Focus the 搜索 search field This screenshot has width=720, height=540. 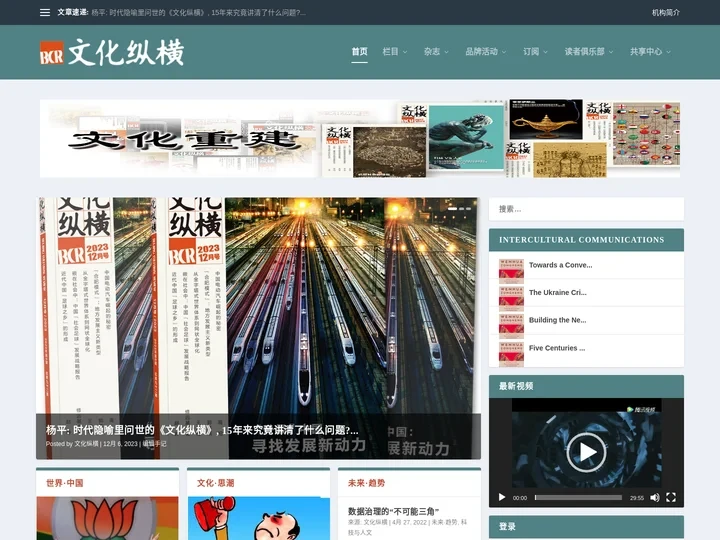click(x=586, y=209)
